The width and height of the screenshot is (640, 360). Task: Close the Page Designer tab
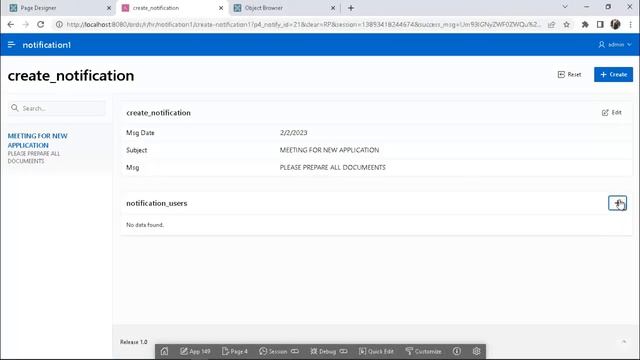tap(109, 8)
